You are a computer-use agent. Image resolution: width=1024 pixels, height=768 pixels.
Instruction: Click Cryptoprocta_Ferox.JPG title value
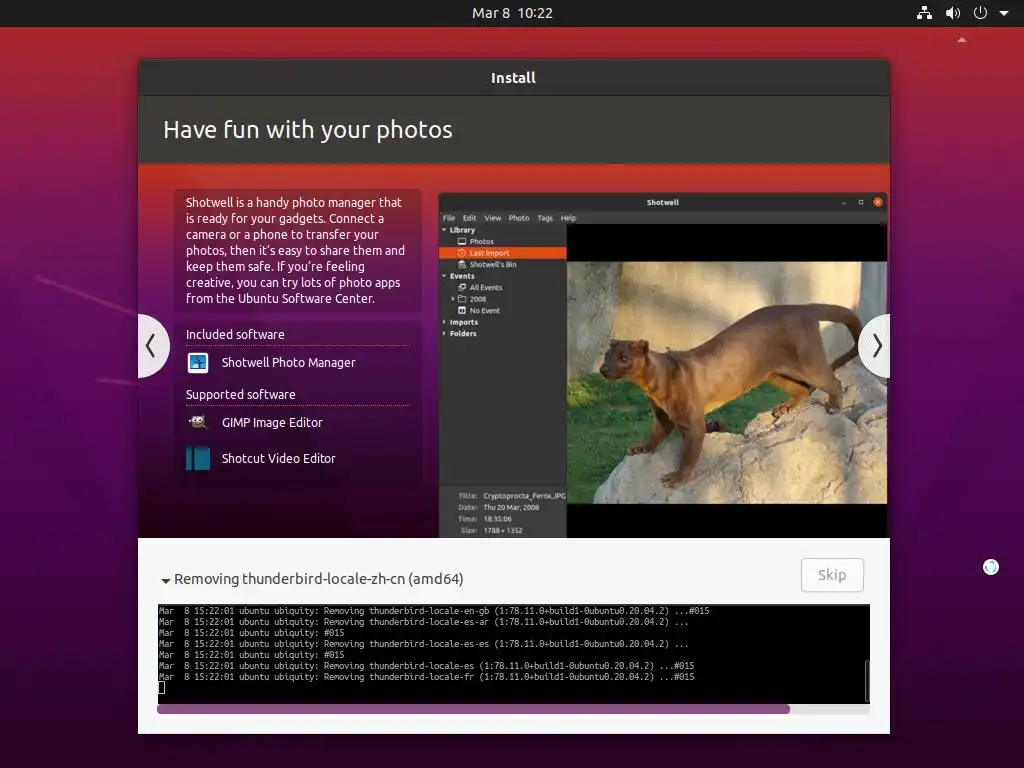pyautogui.click(x=524, y=496)
